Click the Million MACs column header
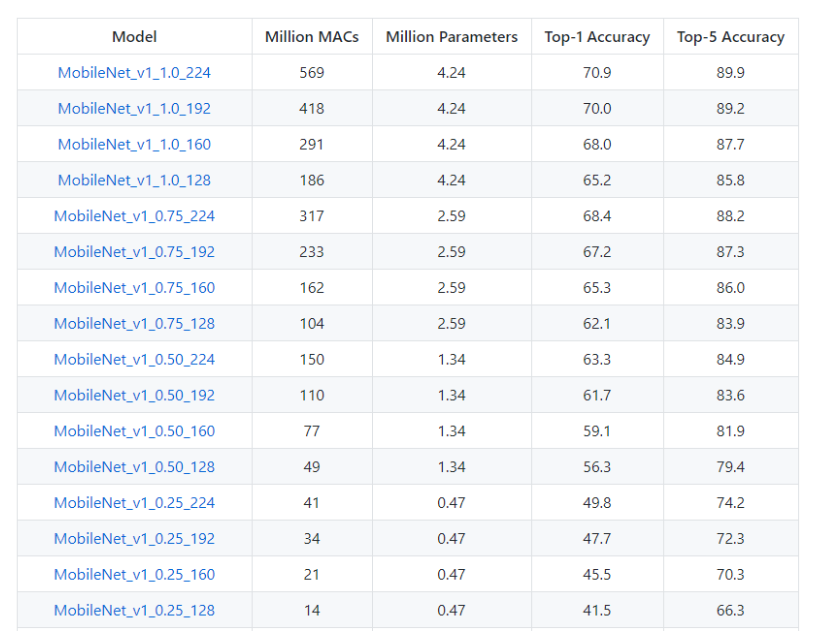Viewport: 818px width, 643px height. coord(311,37)
